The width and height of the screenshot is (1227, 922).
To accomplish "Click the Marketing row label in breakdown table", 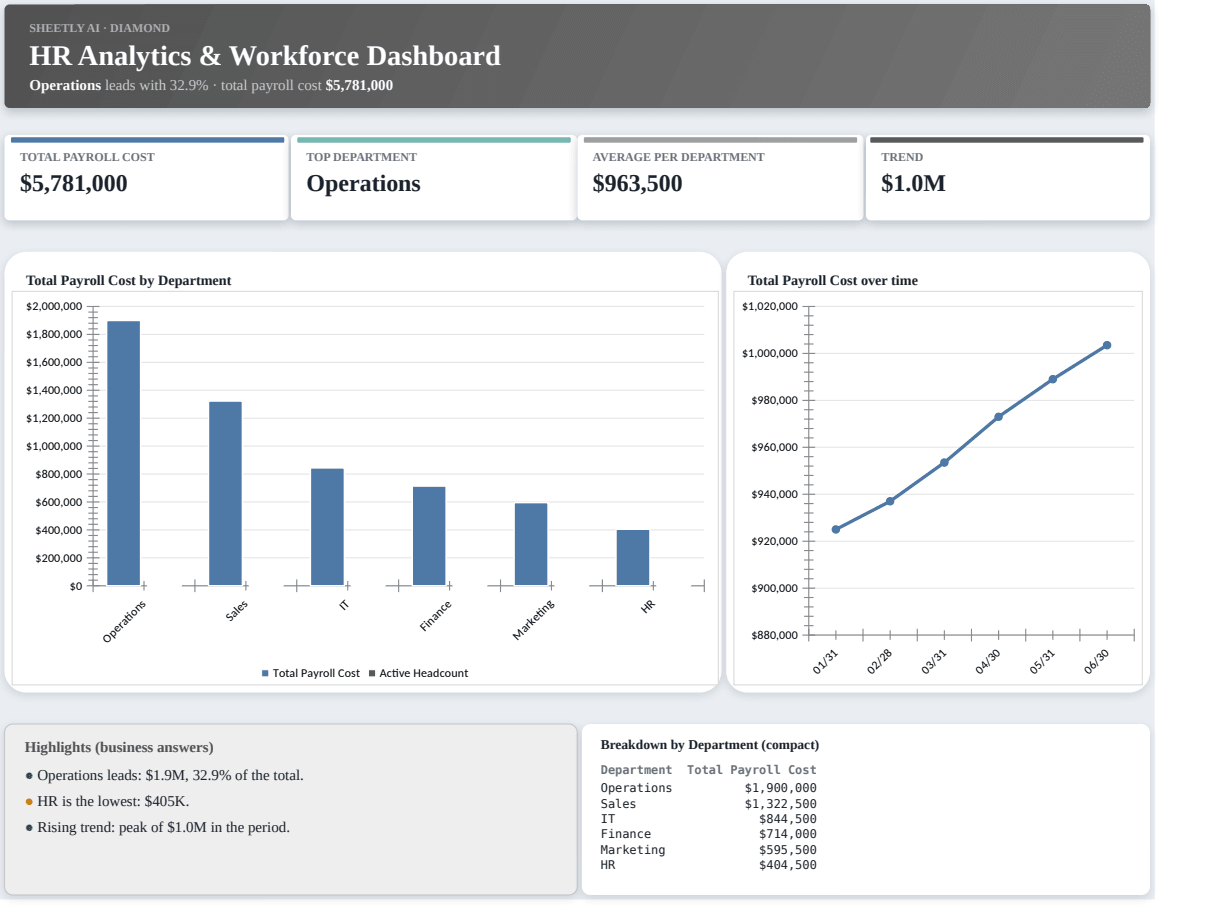I will coord(632,850).
